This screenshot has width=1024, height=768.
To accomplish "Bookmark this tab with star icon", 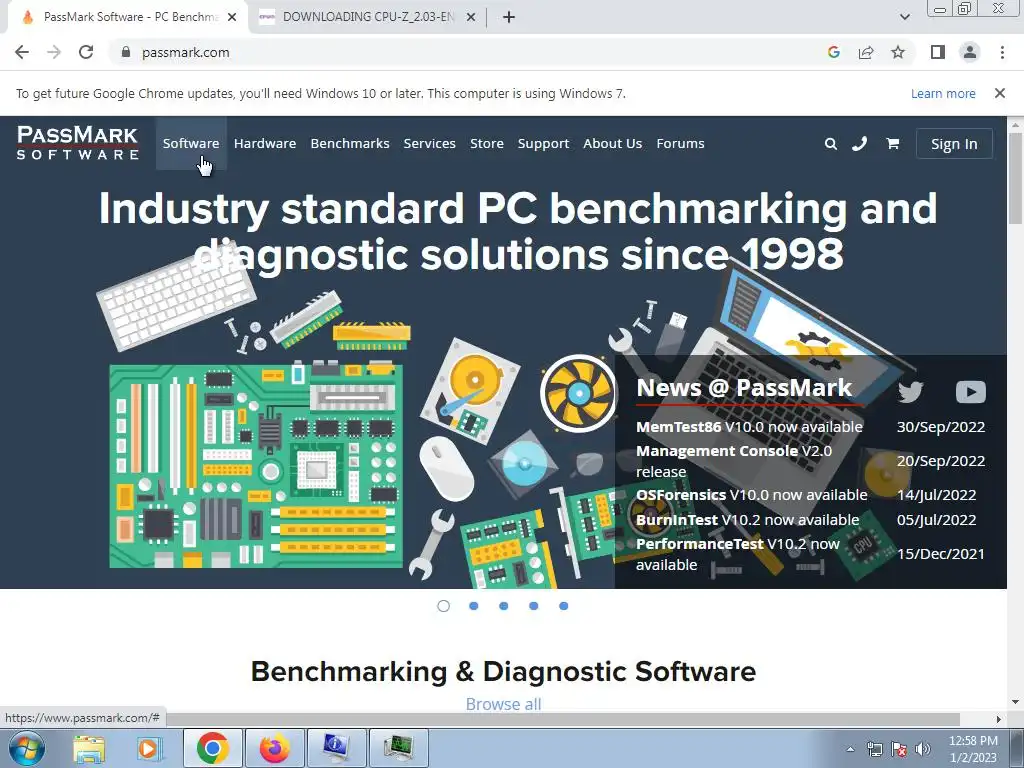I will click(898, 52).
